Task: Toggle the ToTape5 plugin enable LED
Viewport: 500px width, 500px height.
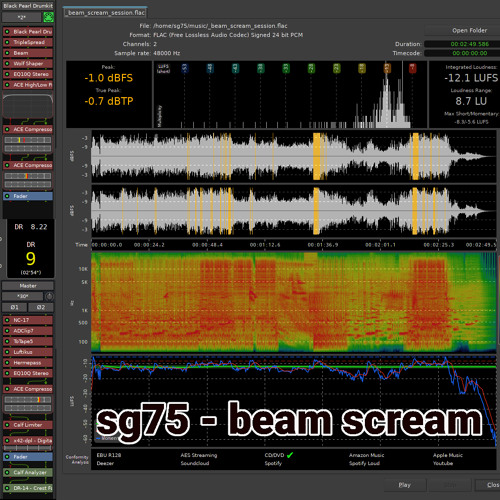Action: (x=7, y=341)
